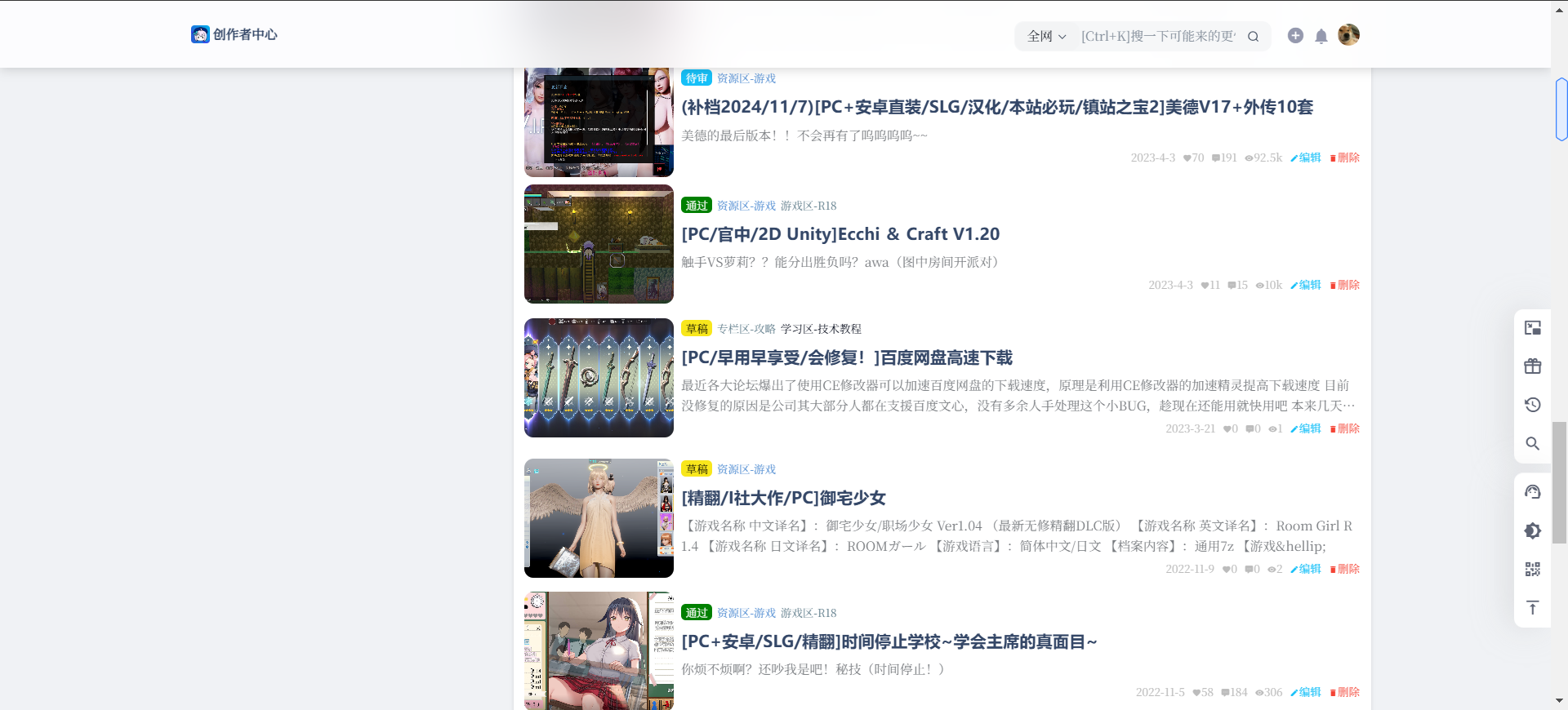Open the 百度网盘高速下载 post title
This screenshot has height=710, width=1568.
(847, 357)
